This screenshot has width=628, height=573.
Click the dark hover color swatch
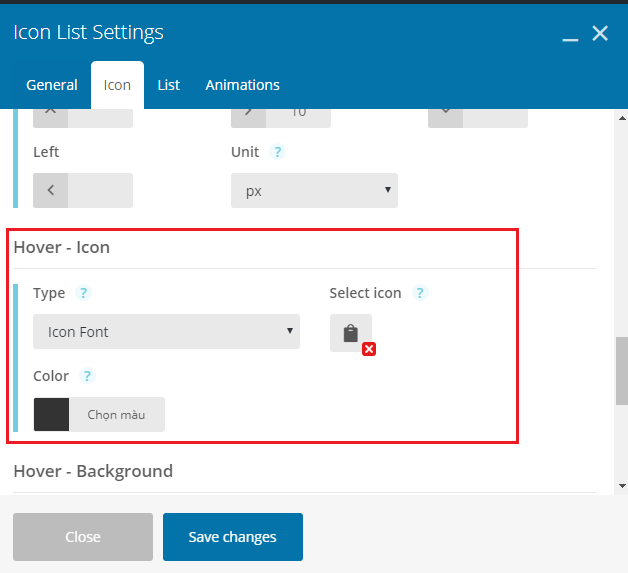coord(51,414)
